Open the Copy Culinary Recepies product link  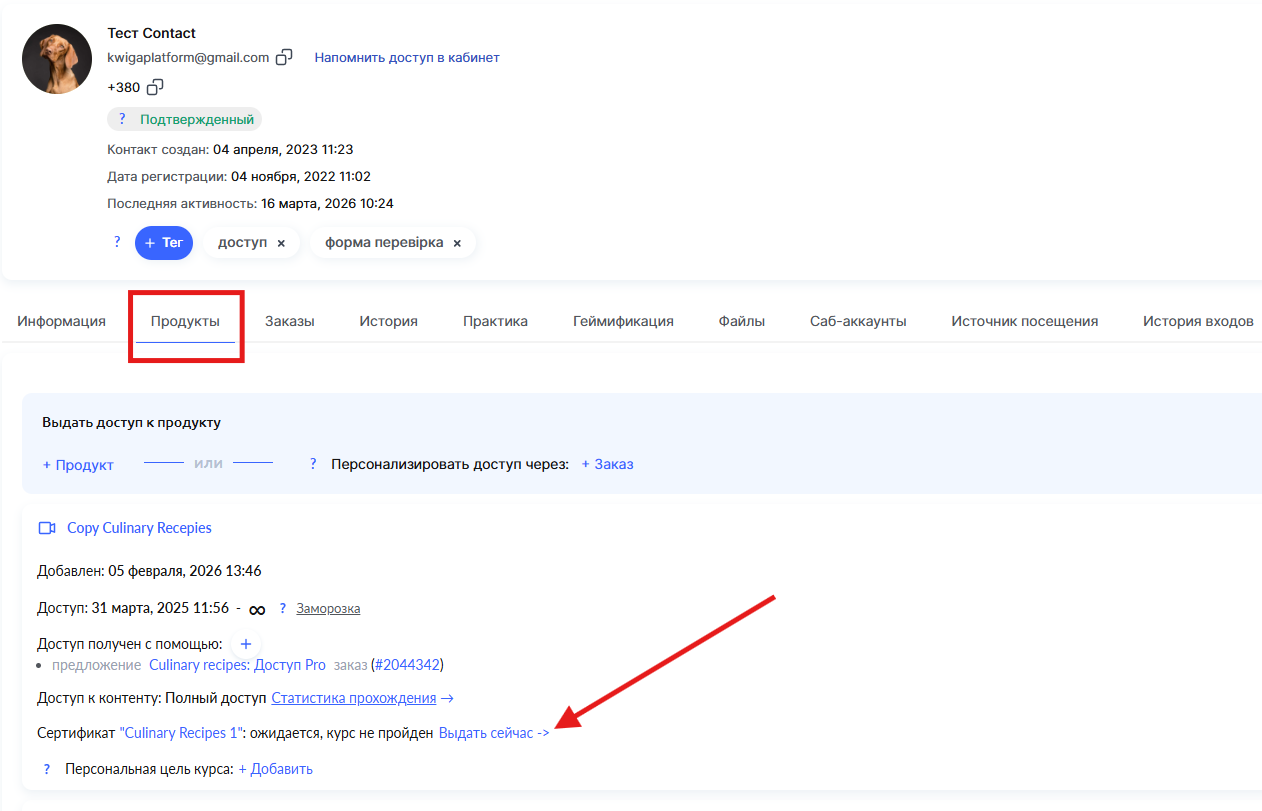pos(139,528)
